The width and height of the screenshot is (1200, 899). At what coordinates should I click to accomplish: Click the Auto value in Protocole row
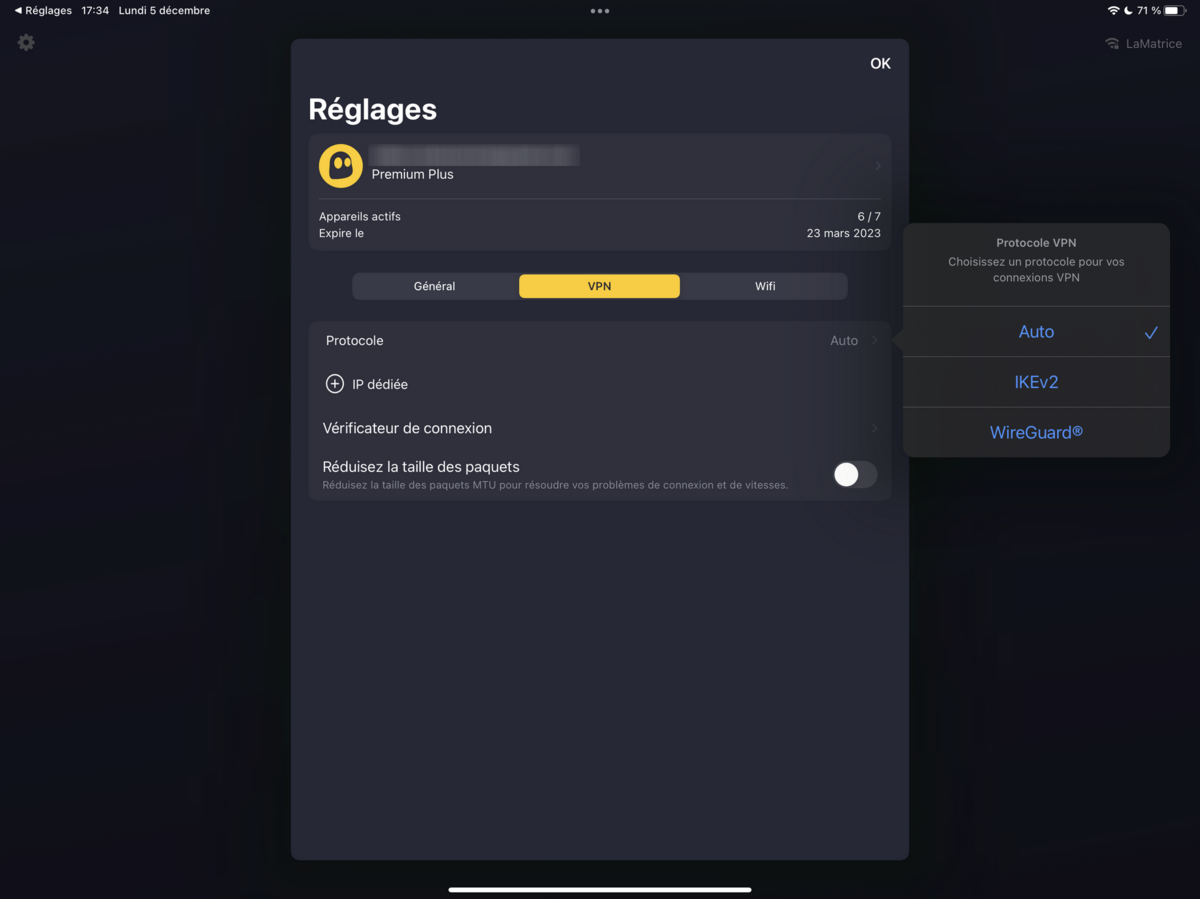[x=844, y=341]
